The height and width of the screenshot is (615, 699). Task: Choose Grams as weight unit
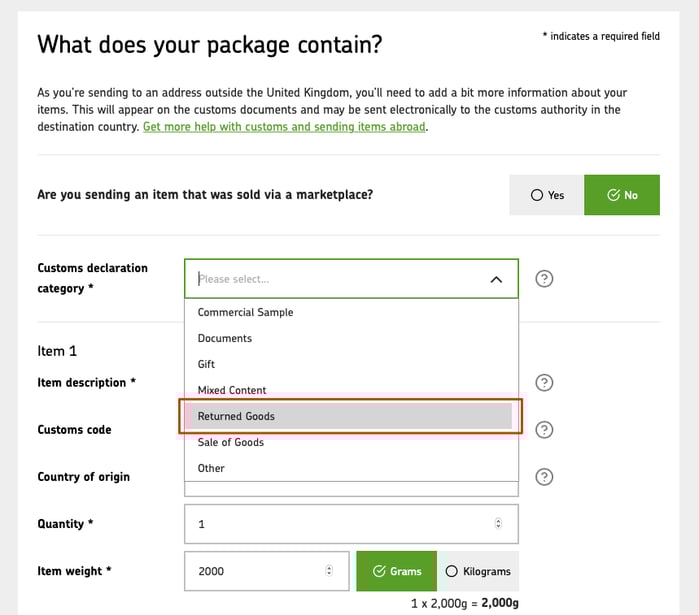click(396, 571)
